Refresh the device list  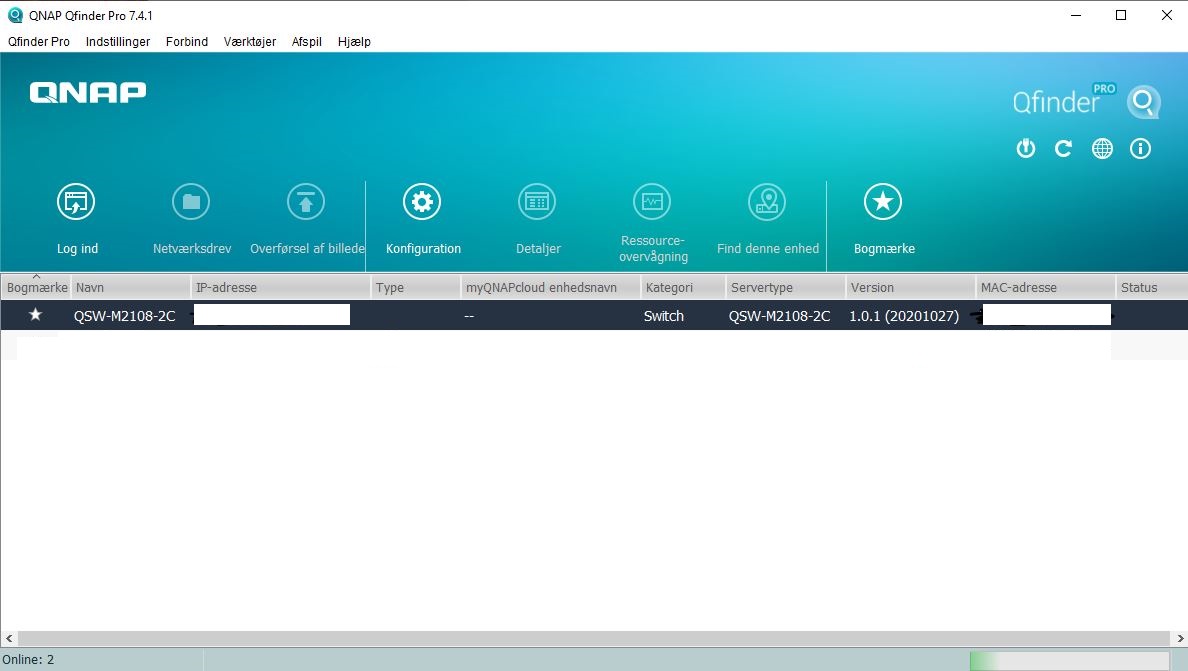[x=1064, y=148]
